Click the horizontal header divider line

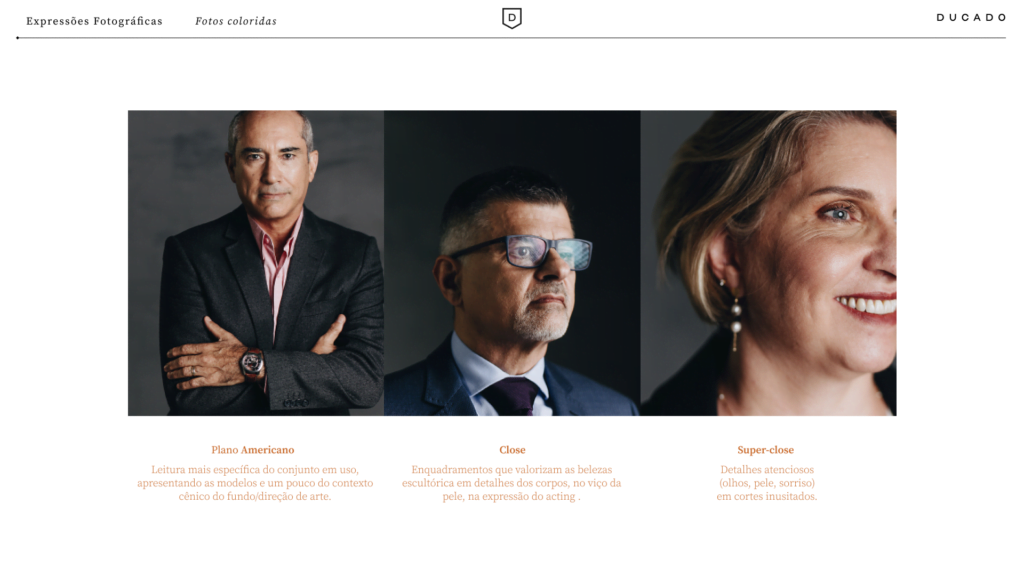pyautogui.click(x=511, y=38)
